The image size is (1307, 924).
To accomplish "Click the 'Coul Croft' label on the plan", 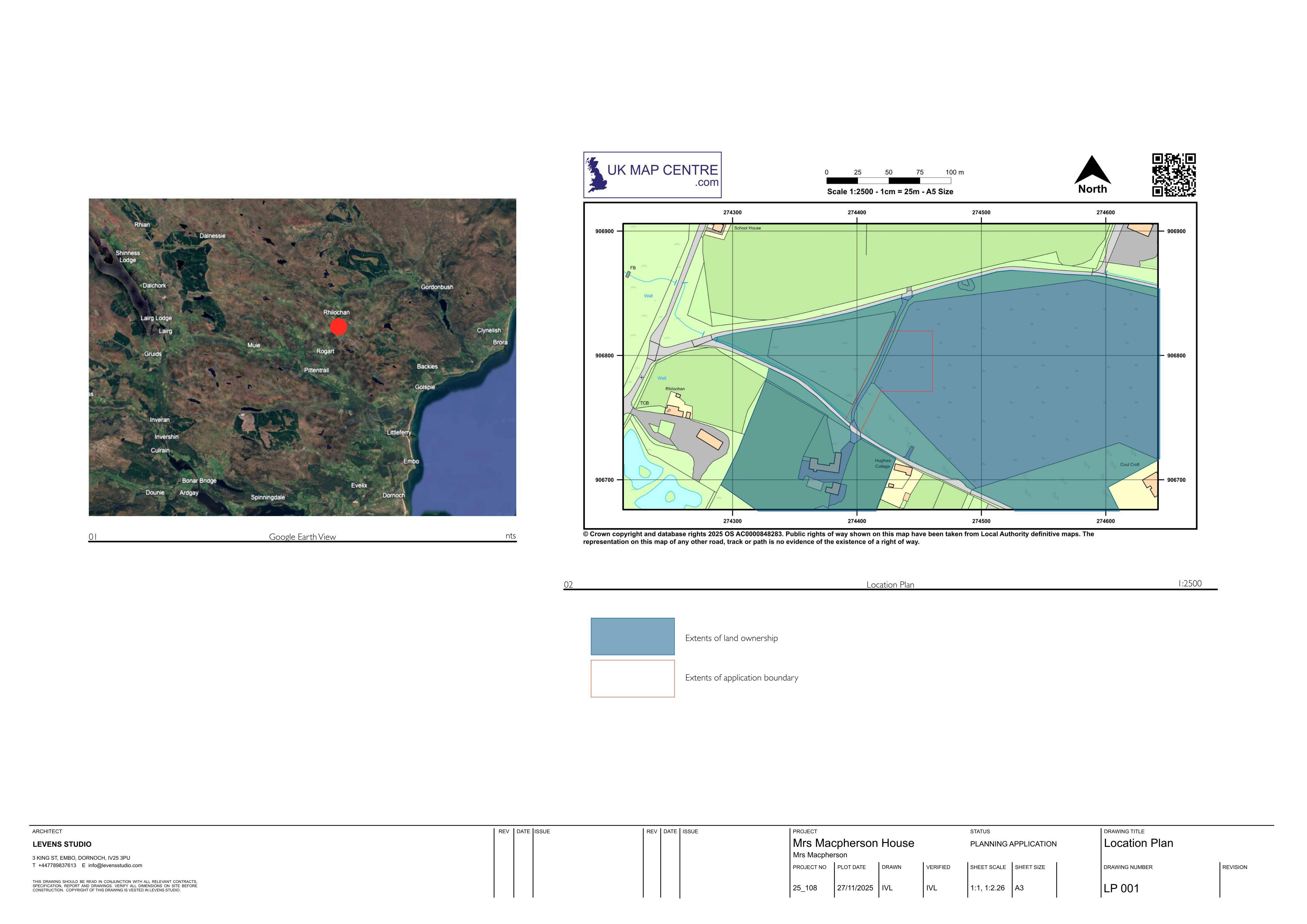I will point(1130,464).
